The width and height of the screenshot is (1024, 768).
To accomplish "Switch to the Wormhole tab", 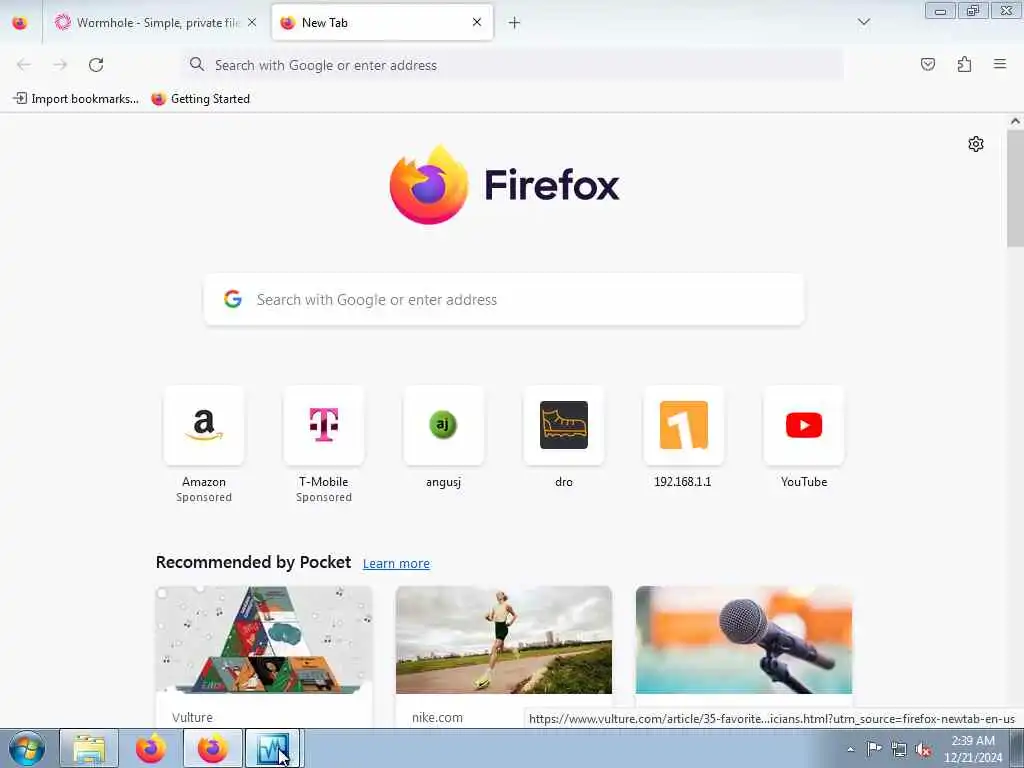I will point(155,23).
